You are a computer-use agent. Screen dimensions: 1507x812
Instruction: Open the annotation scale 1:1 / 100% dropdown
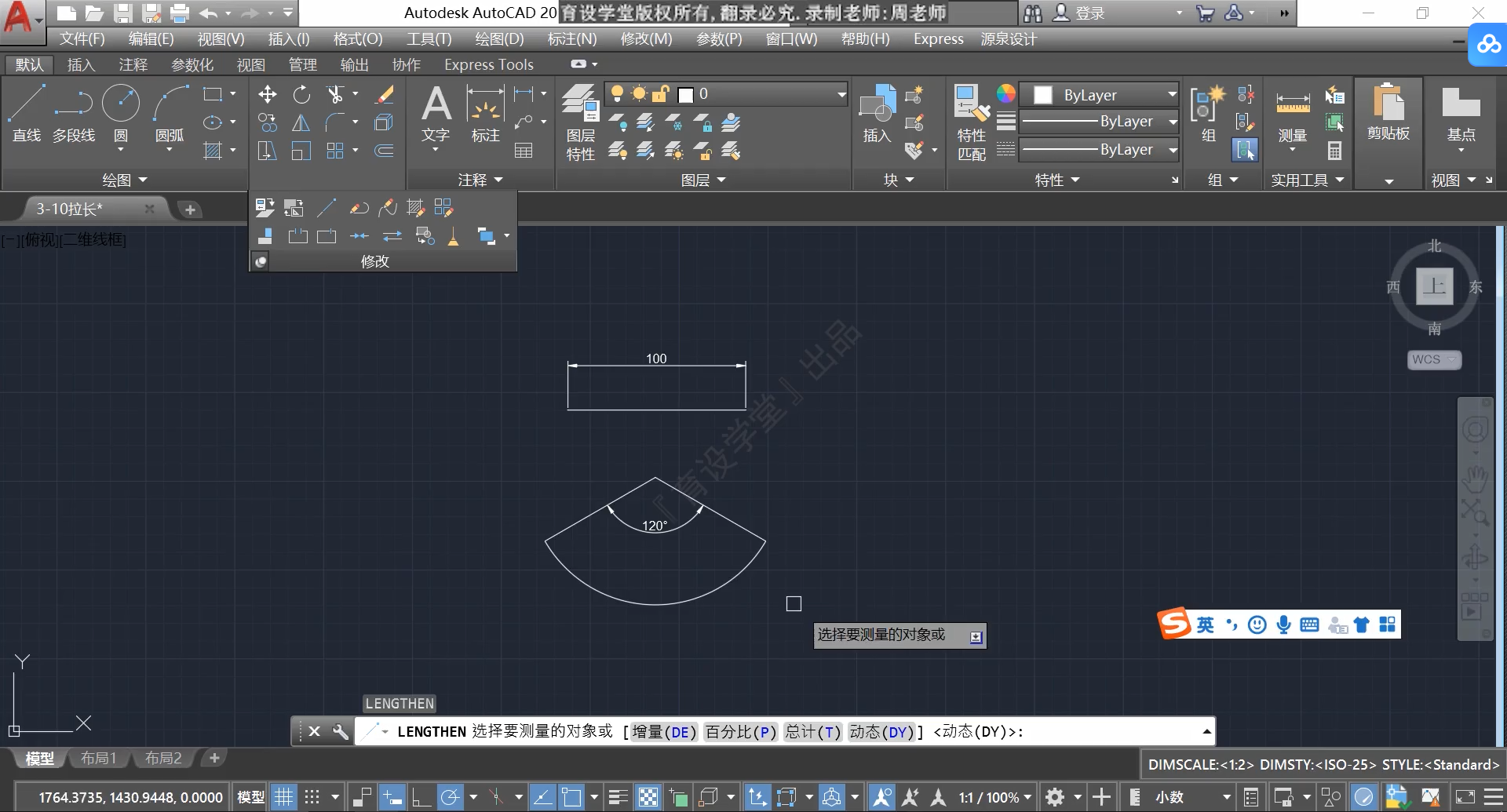click(994, 797)
